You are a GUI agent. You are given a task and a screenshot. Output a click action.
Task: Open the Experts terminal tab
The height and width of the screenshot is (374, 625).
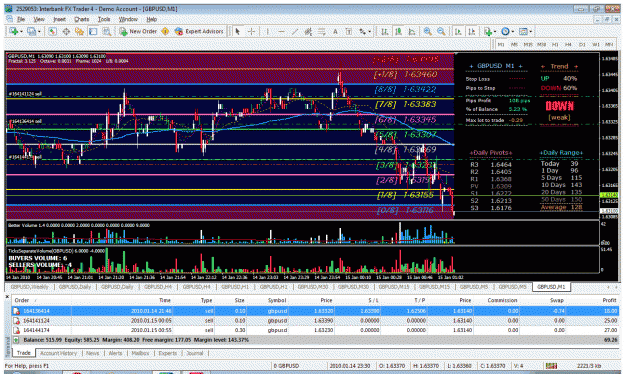coord(167,353)
